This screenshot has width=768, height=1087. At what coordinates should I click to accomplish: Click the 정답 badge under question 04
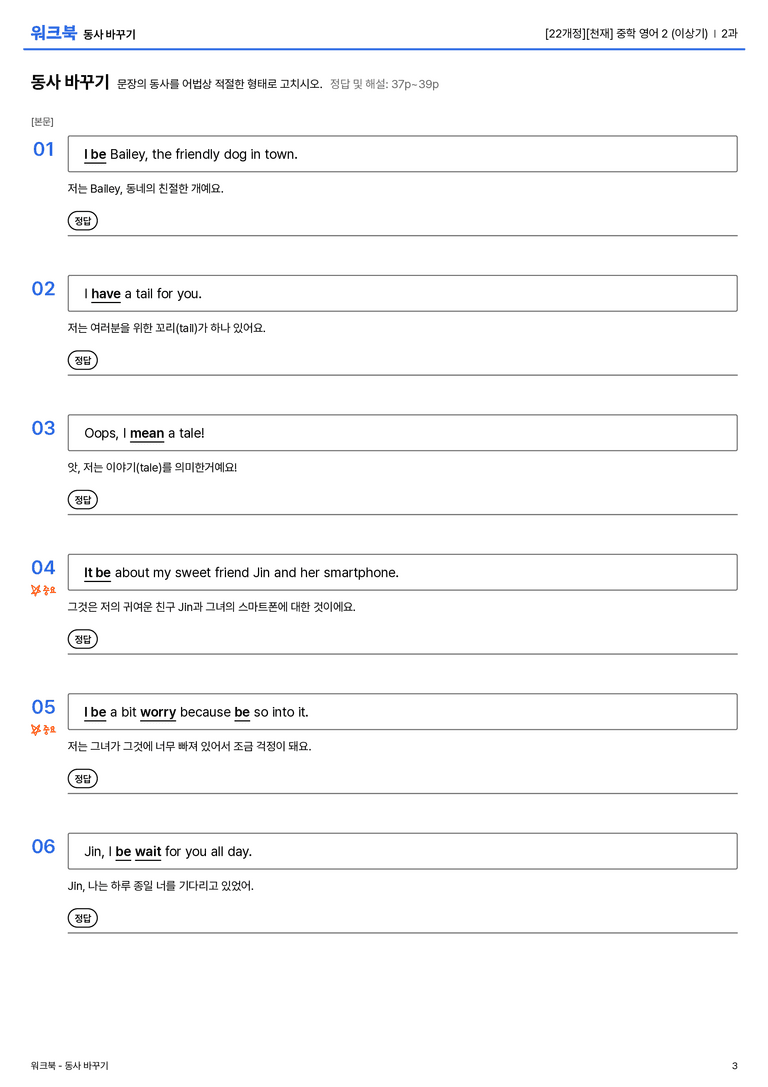click(x=82, y=638)
